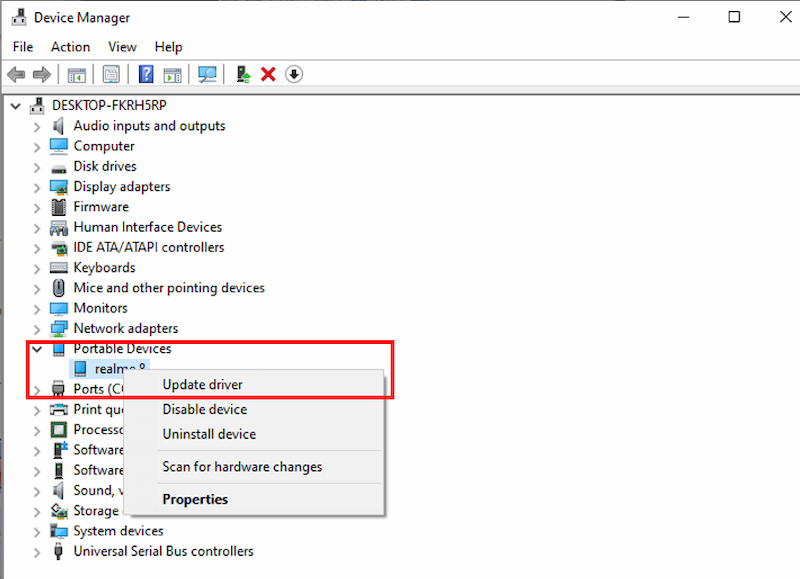Select the DESKTOP-FKRH5RP root label
This screenshot has height=579, width=800.
109,106
